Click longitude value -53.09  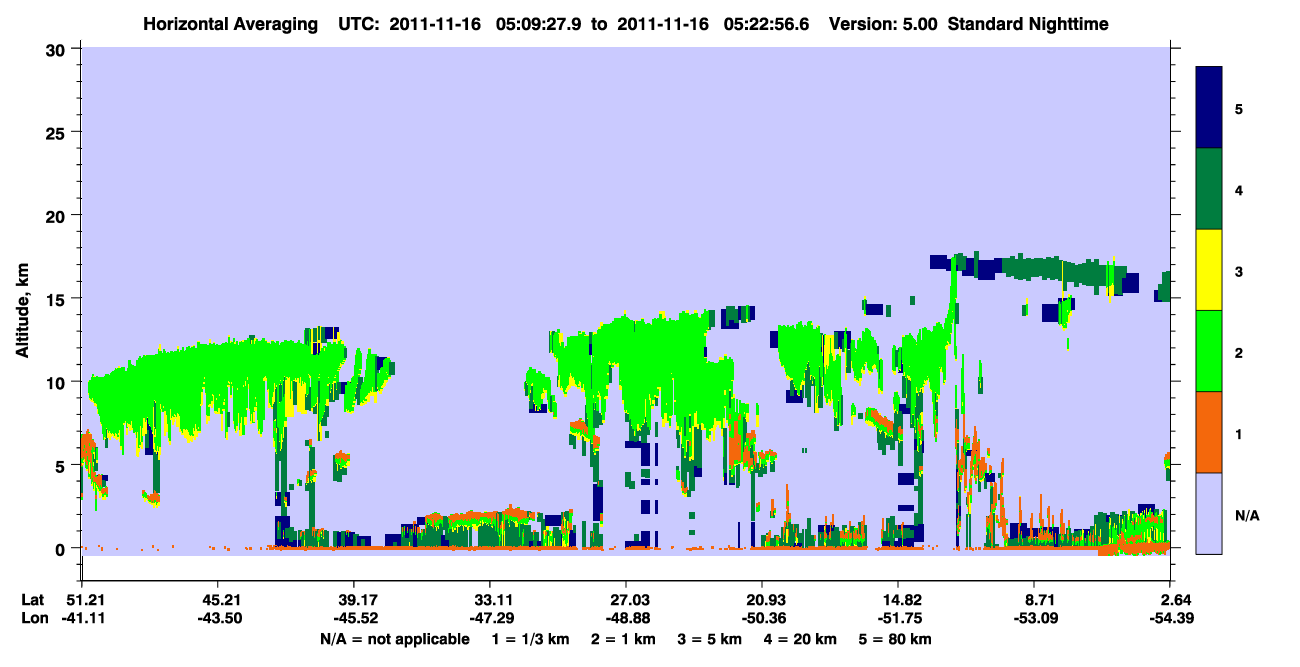pos(1035,618)
